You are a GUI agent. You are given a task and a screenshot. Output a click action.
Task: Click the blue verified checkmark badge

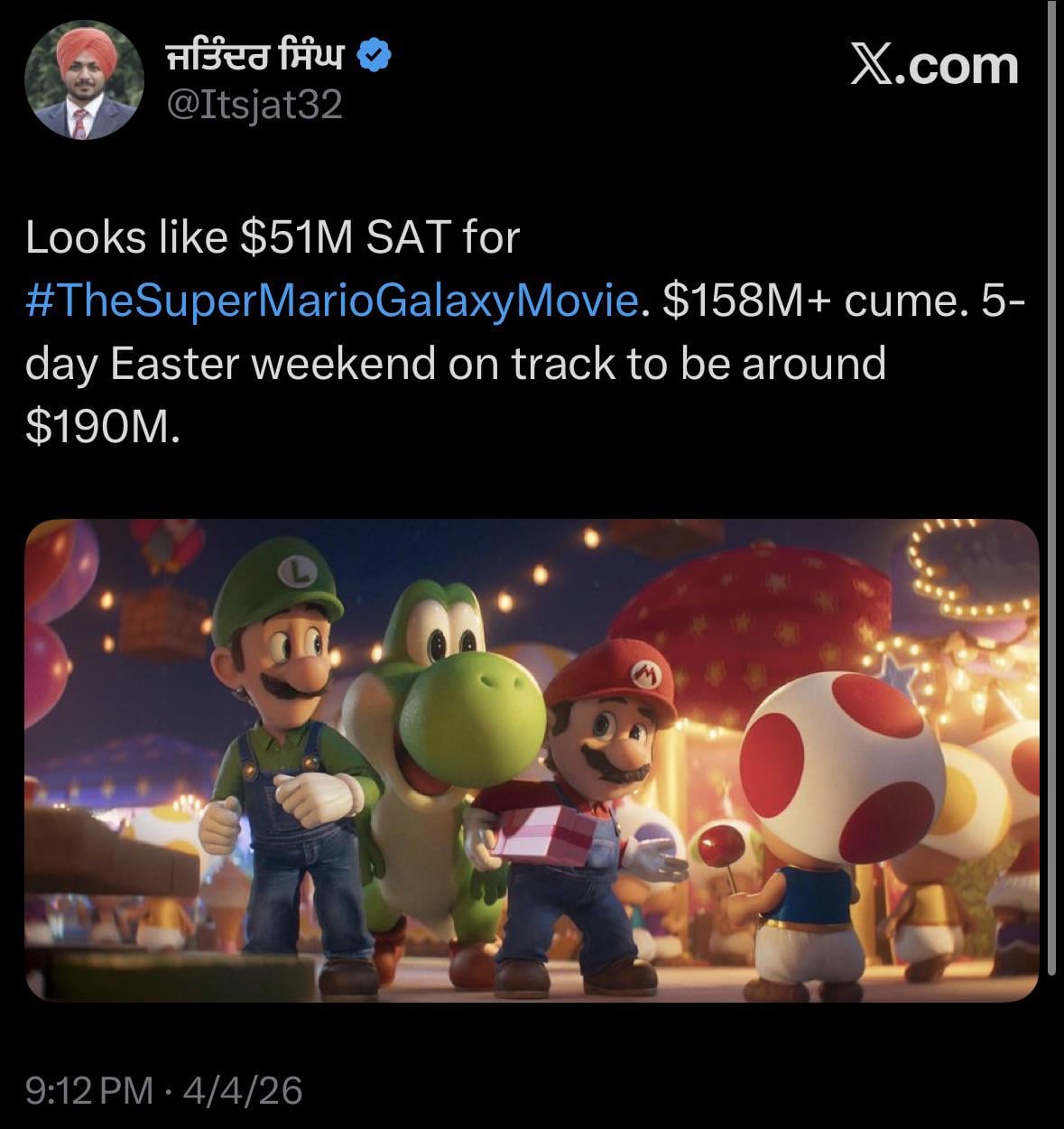375,57
